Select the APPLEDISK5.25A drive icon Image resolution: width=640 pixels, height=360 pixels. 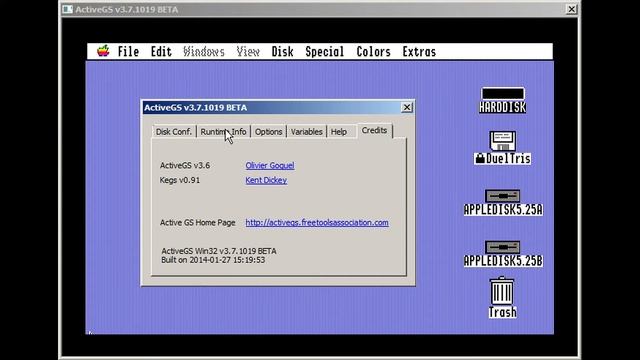pos(503,202)
